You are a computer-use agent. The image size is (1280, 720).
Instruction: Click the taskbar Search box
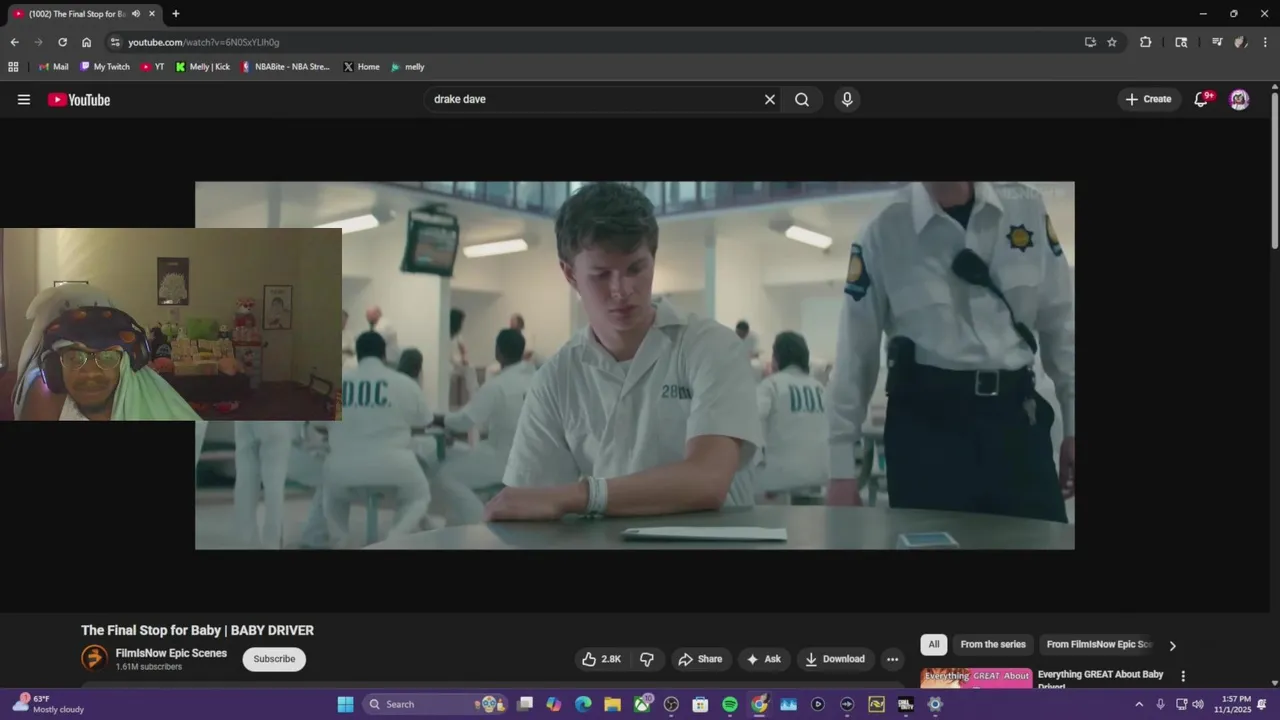click(x=436, y=704)
